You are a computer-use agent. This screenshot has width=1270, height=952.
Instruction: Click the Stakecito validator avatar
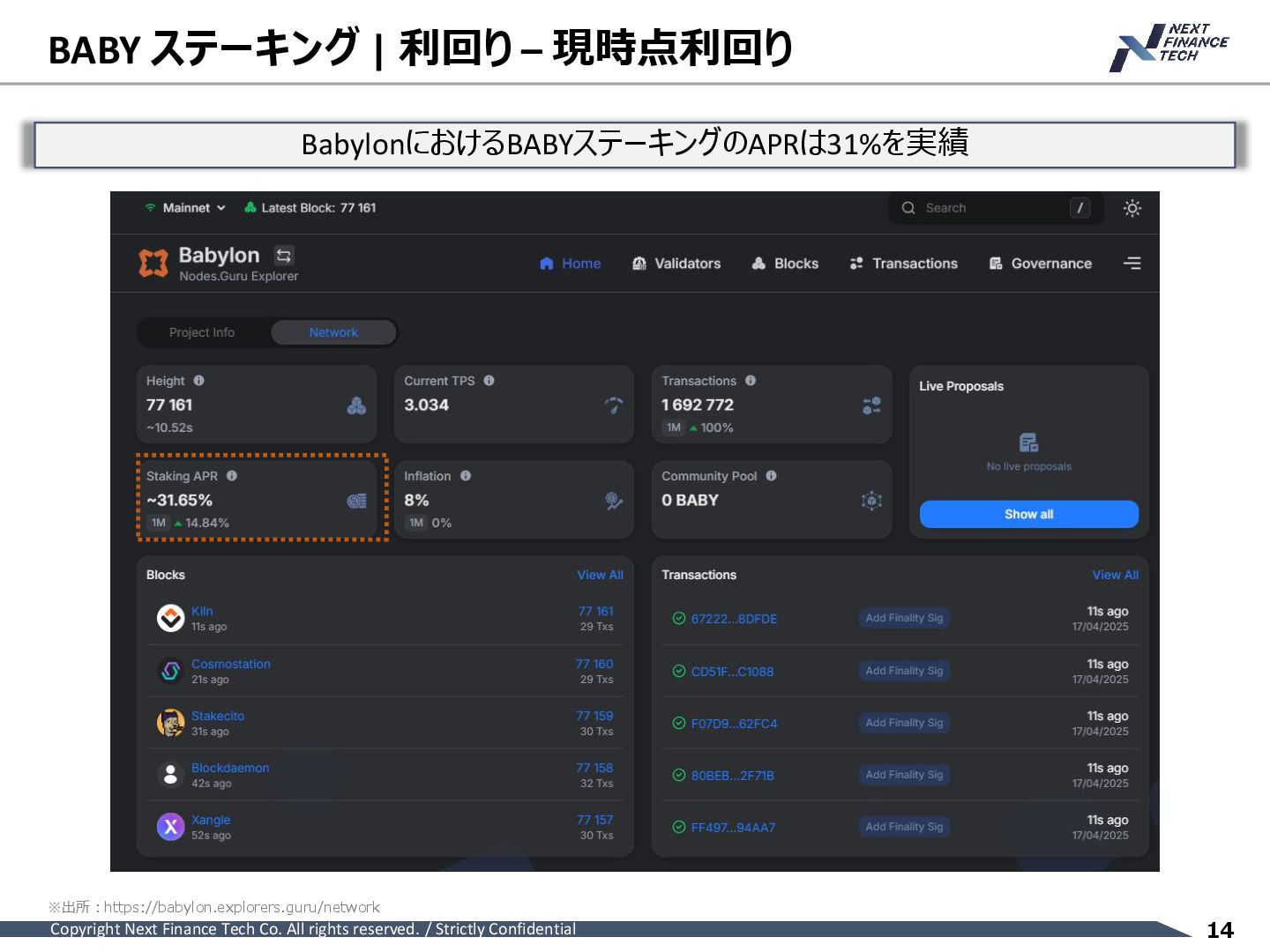tap(170, 723)
